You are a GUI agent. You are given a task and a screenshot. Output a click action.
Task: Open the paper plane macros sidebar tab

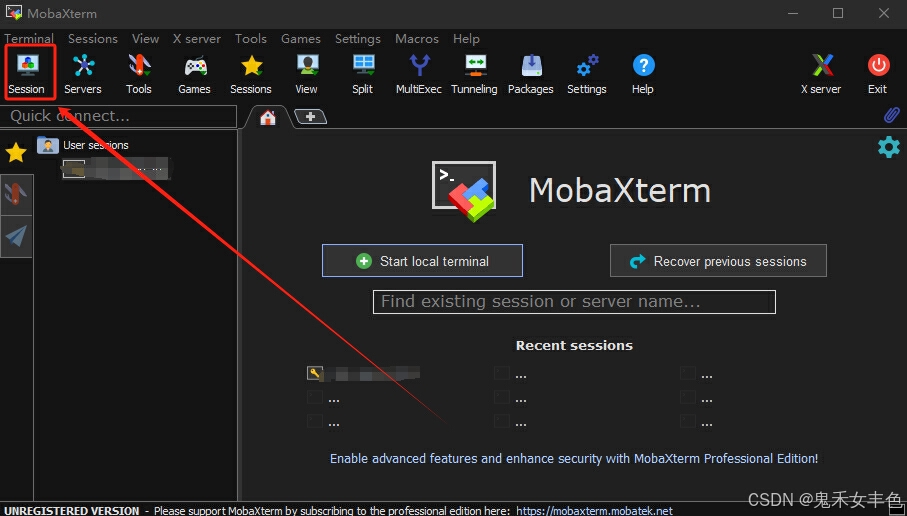[x=16, y=236]
